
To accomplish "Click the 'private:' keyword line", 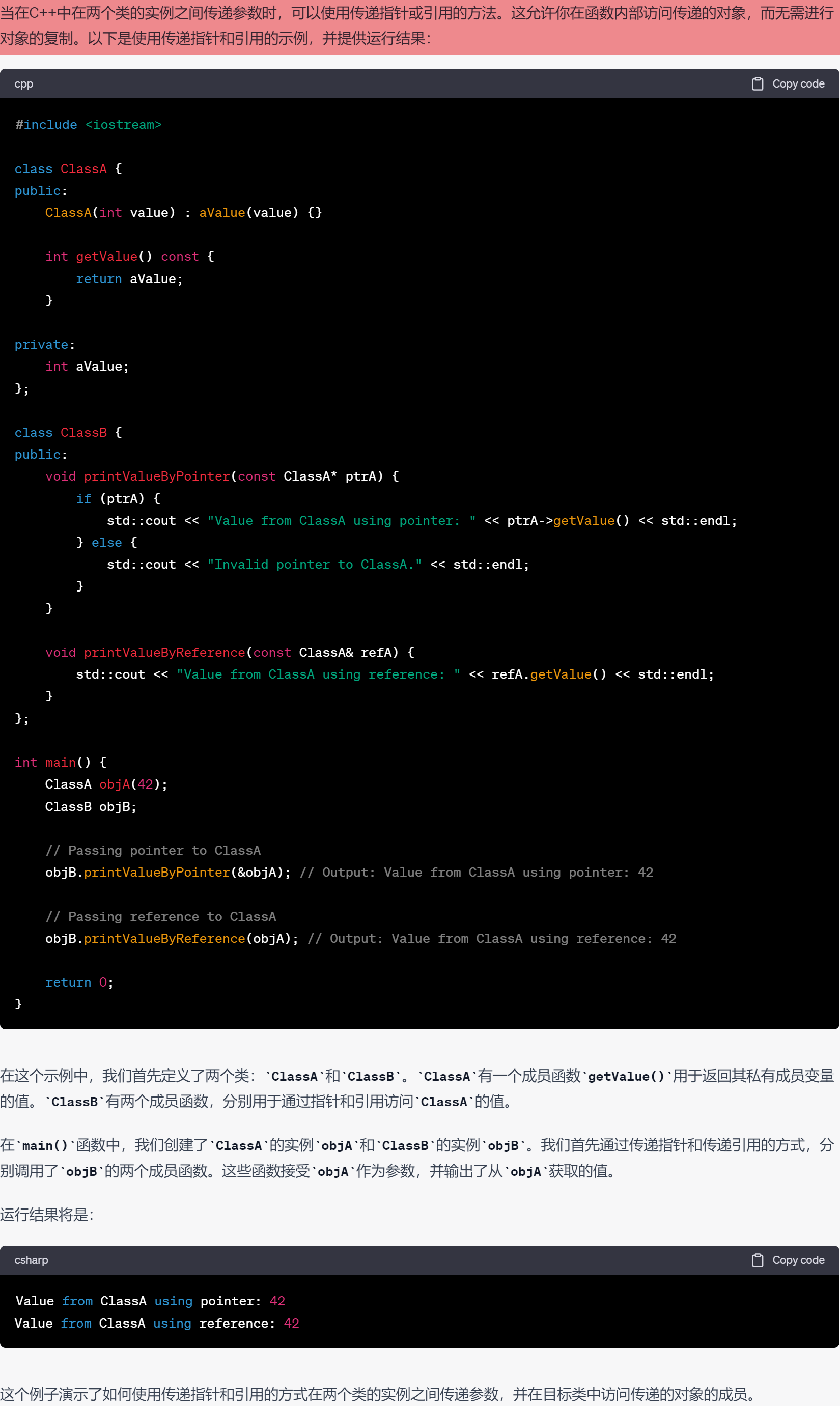I will pyautogui.click(x=45, y=345).
